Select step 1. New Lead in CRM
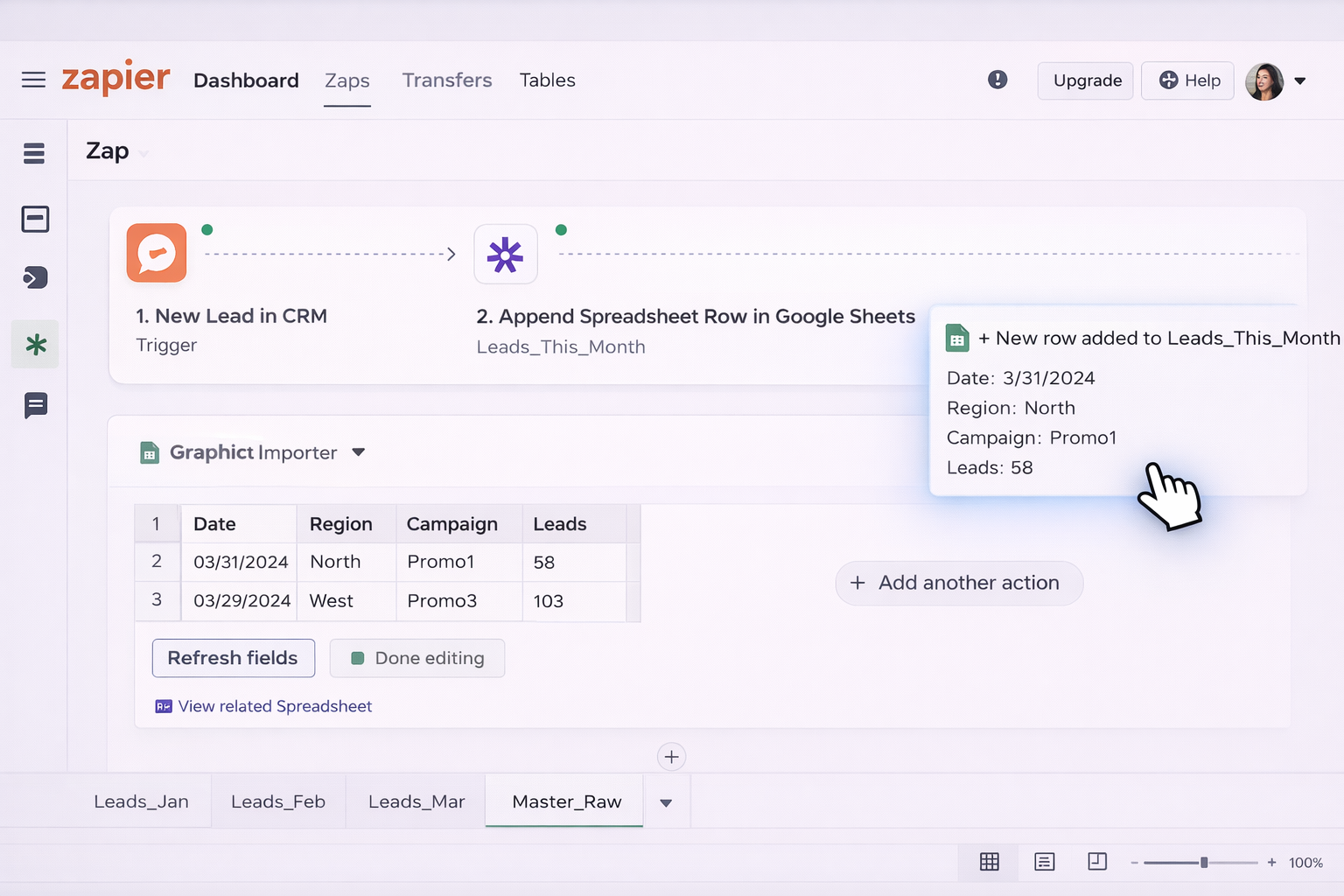 [x=232, y=316]
